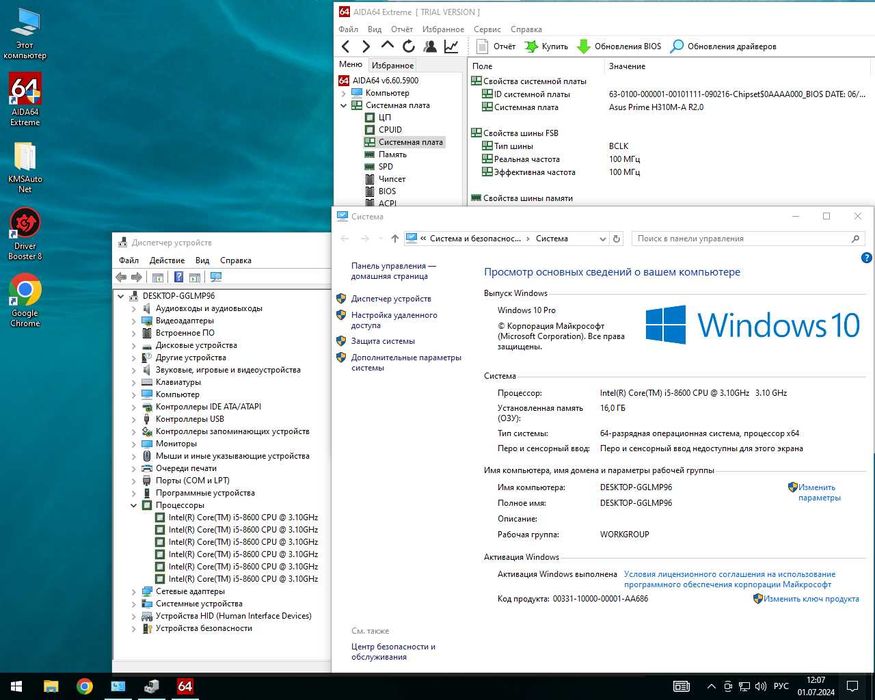Expand Компьютер node in AIDA64 tree
875x700 pixels.
tap(344, 93)
